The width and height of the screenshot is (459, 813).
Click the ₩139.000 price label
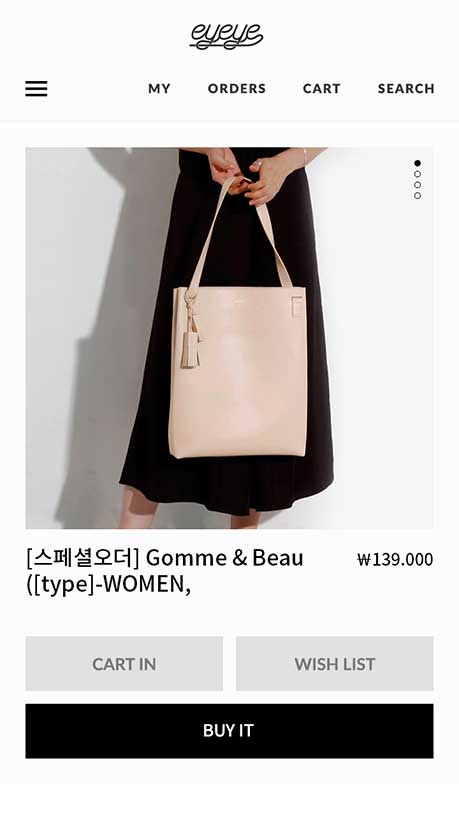[395, 559]
